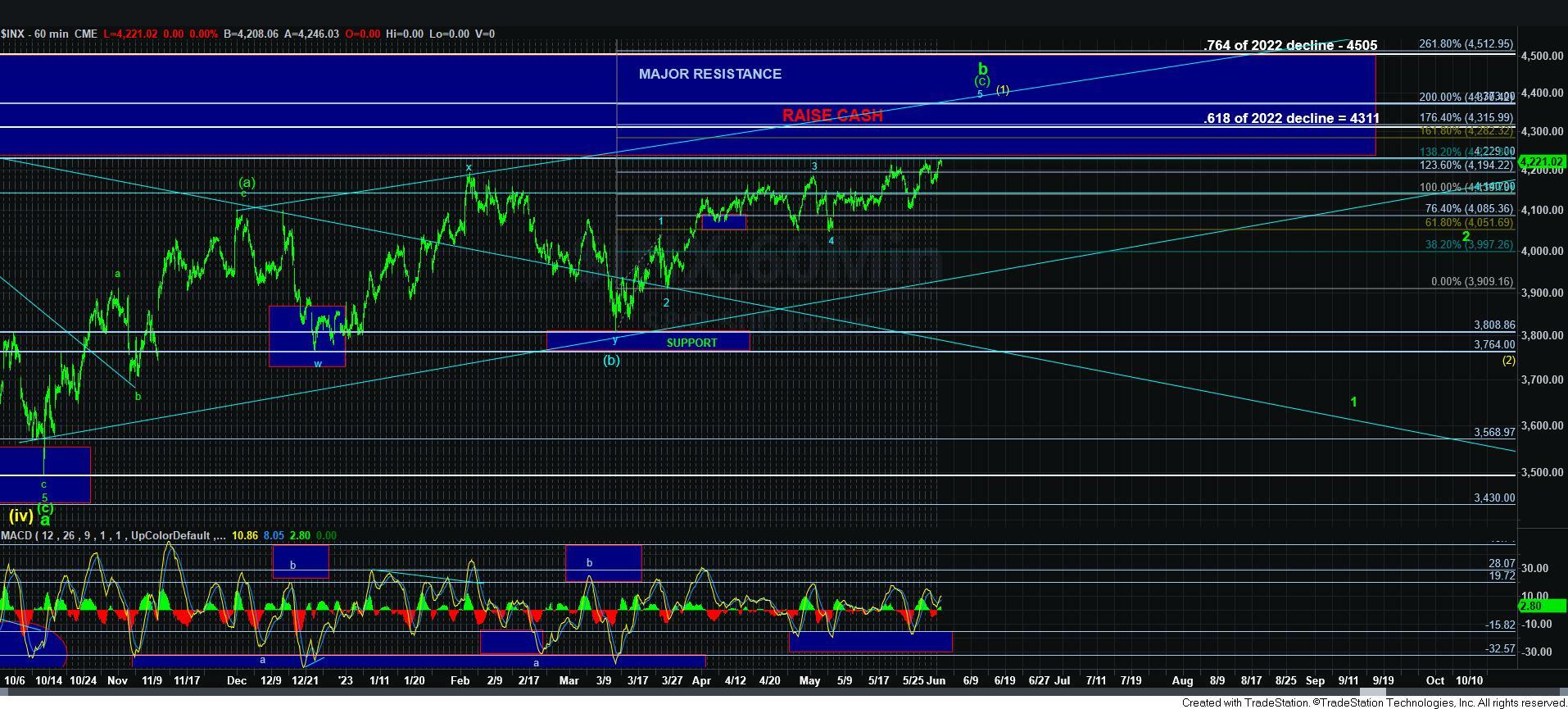Click the 4,500.00 price axis label

click(1540, 56)
